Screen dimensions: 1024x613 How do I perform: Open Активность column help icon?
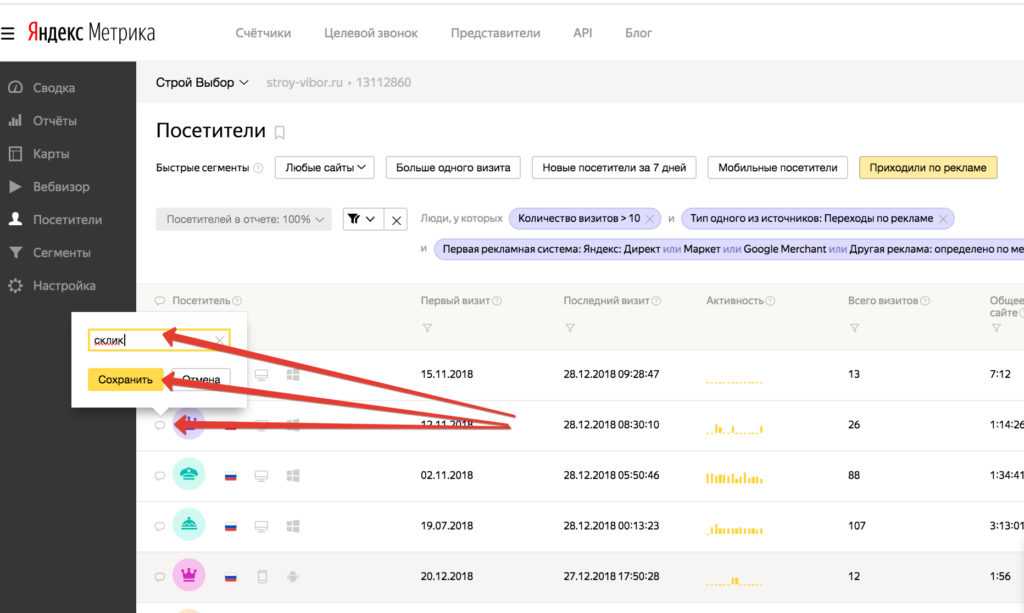click(770, 301)
